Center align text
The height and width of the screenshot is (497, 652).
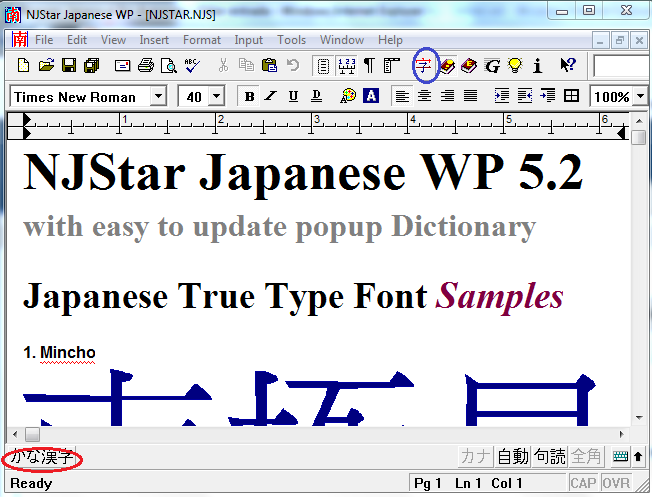point(425,96)
